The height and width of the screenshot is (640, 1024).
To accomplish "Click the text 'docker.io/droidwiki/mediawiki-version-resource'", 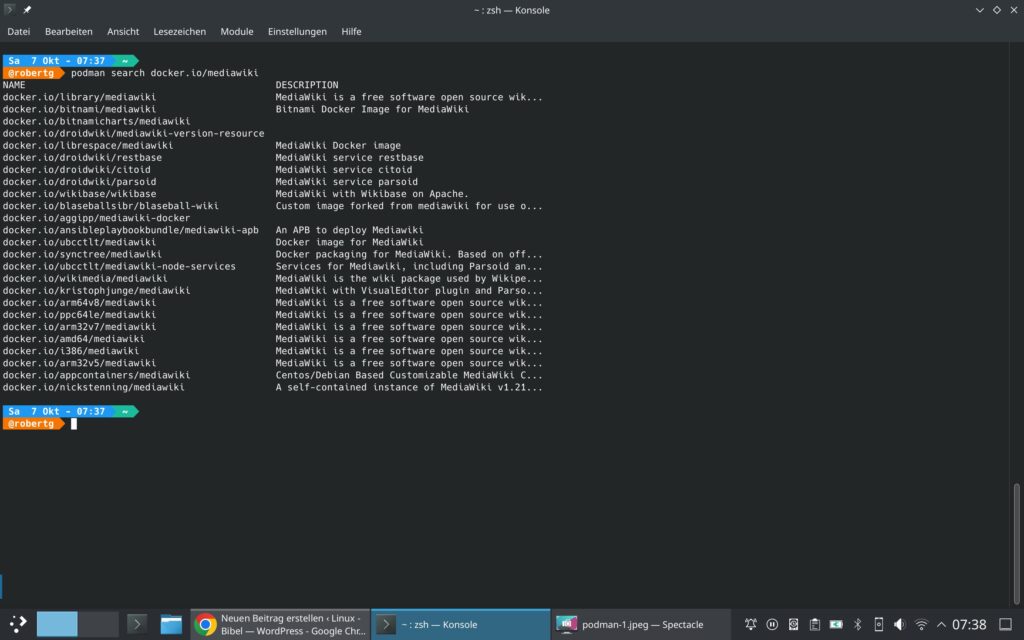I will (133, 133).
